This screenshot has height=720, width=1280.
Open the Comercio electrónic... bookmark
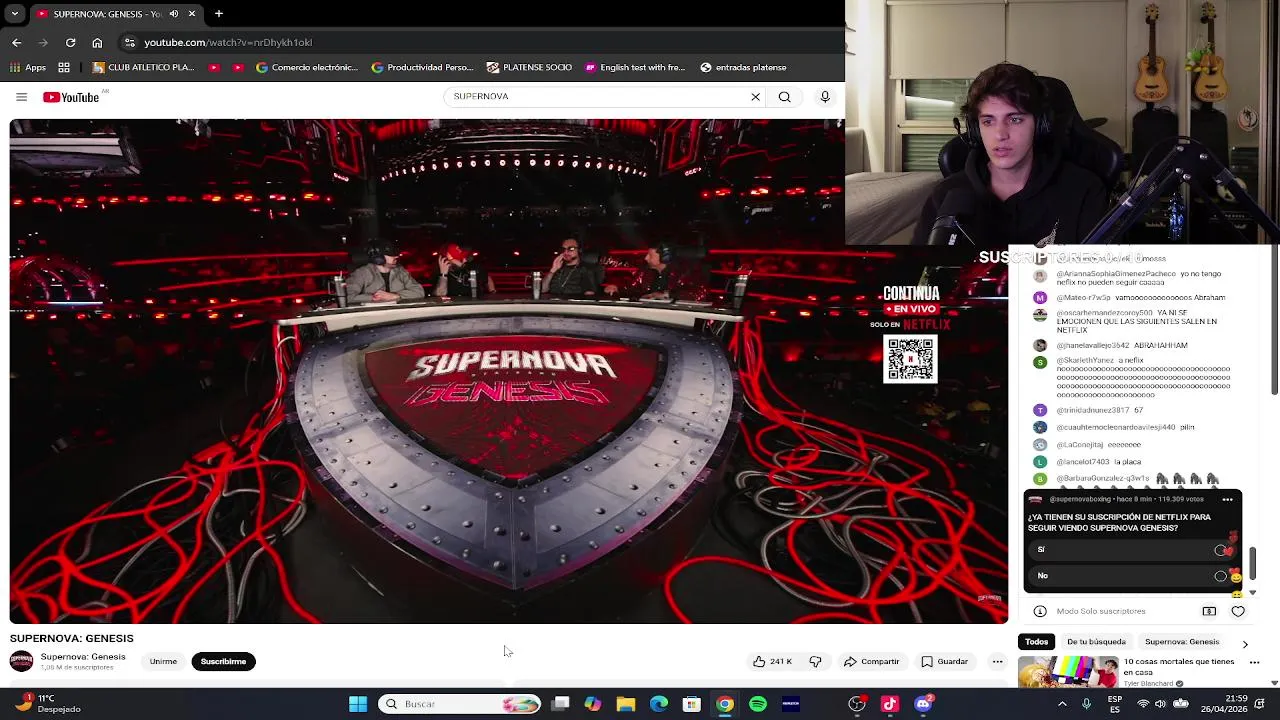[307, 68]
